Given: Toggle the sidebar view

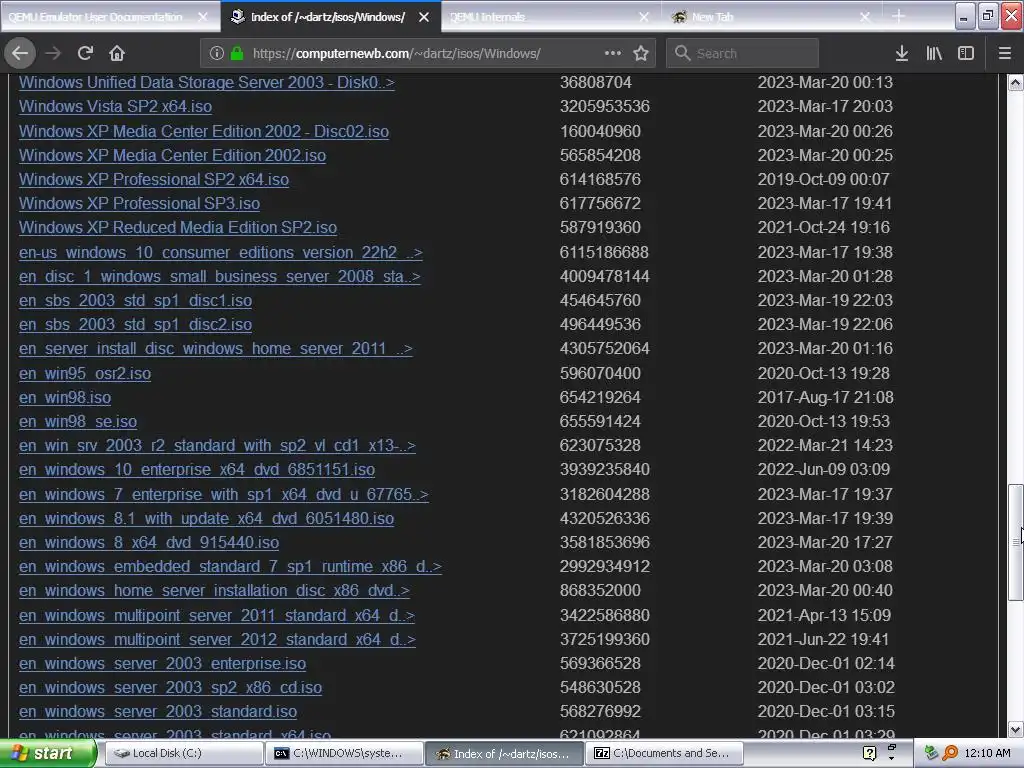Looking at the screenshot, I should pos(966,54).
